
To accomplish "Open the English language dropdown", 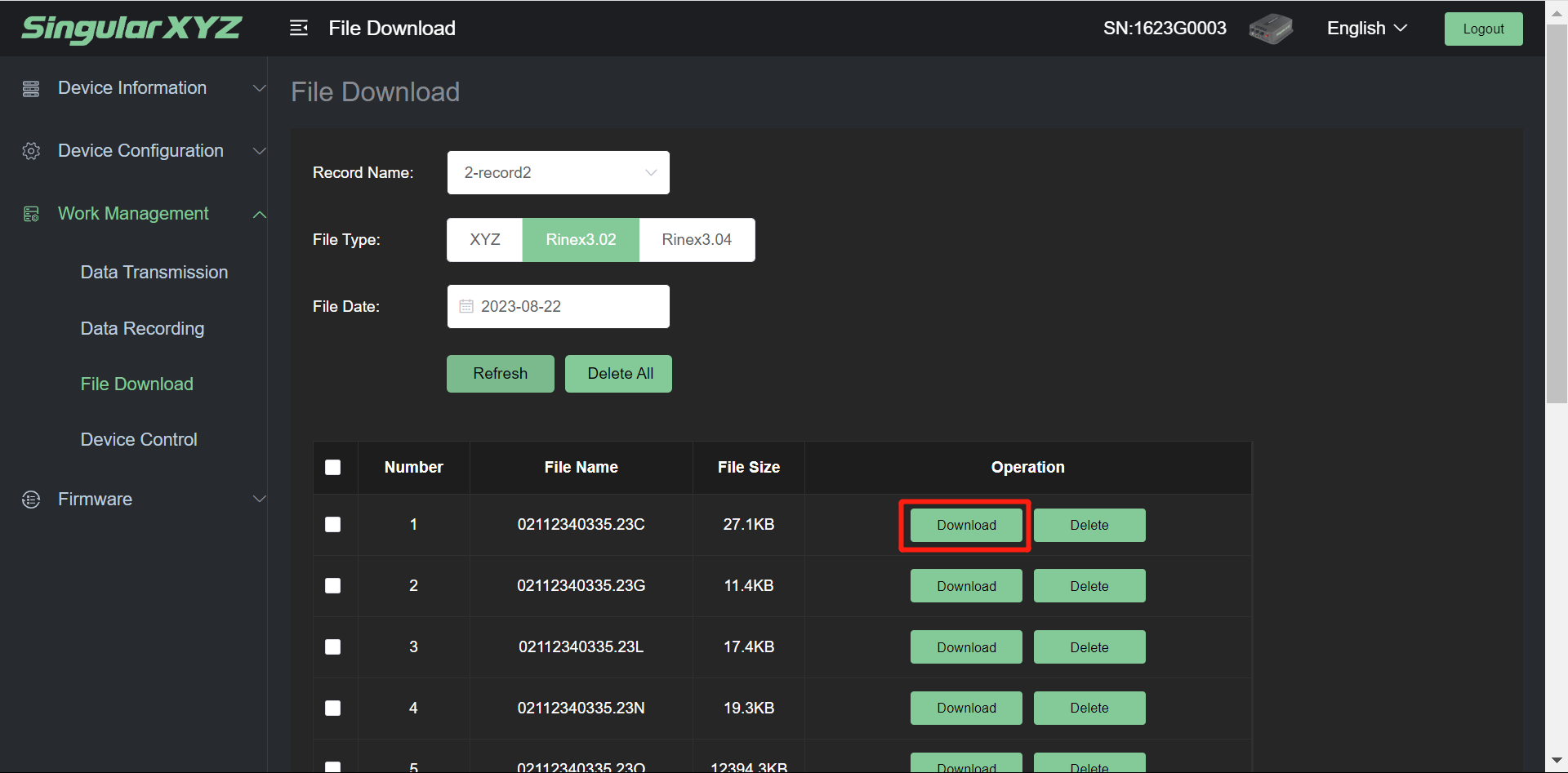I will [x=1366, y=29].
